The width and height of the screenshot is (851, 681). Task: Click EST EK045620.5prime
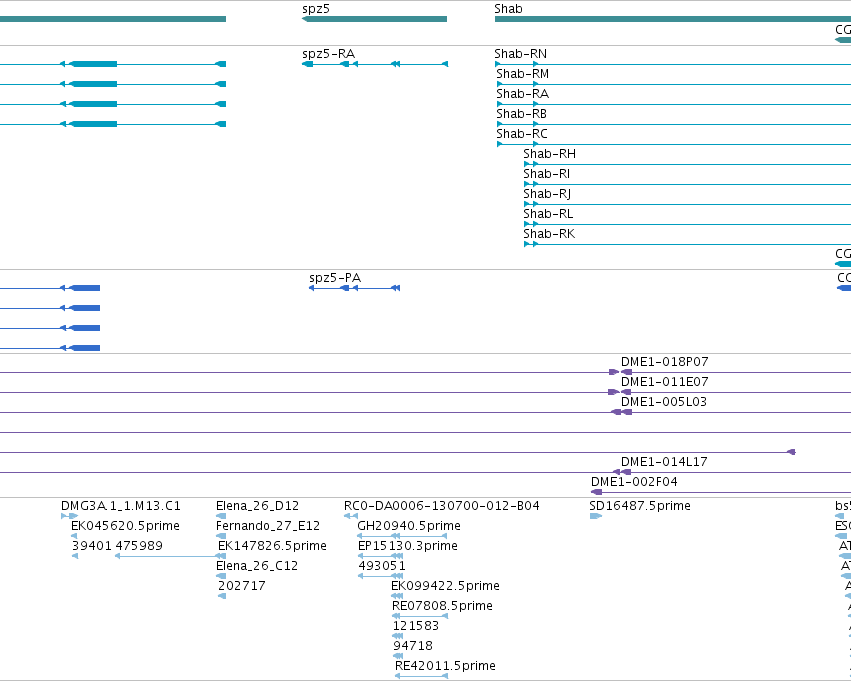tap(125, 526)
